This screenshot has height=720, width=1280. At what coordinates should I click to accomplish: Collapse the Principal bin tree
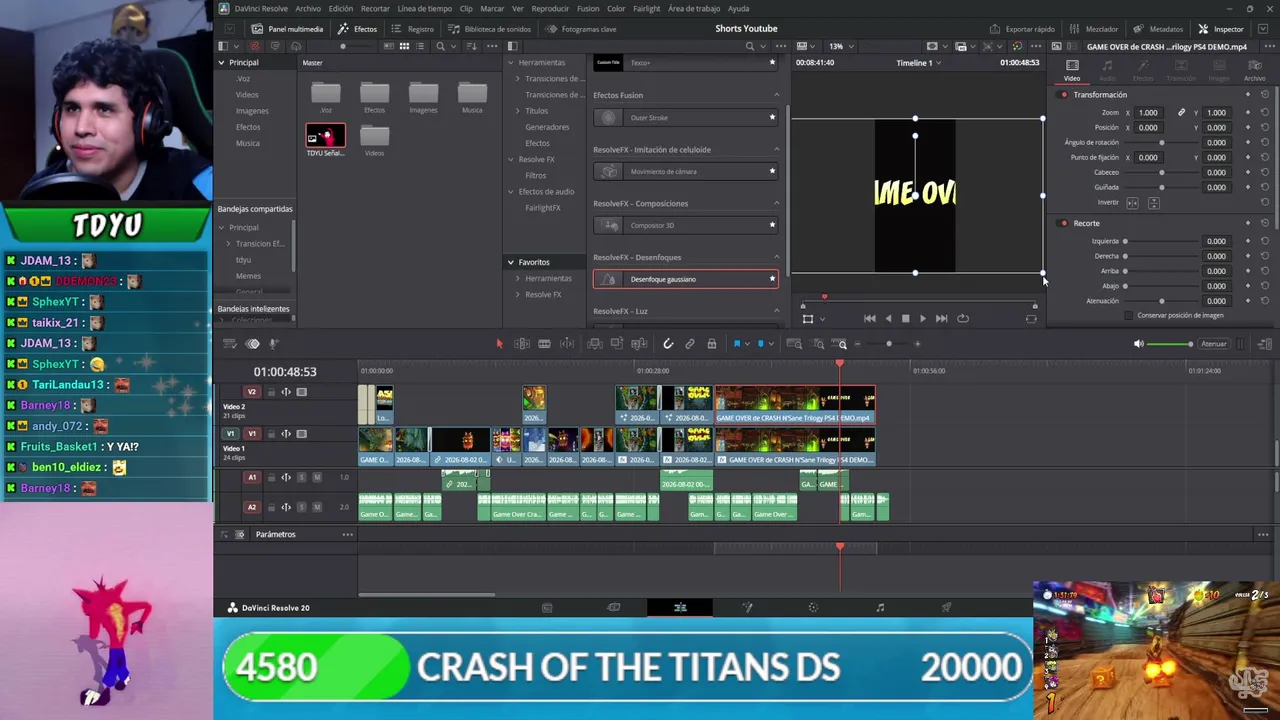point(221,63)
